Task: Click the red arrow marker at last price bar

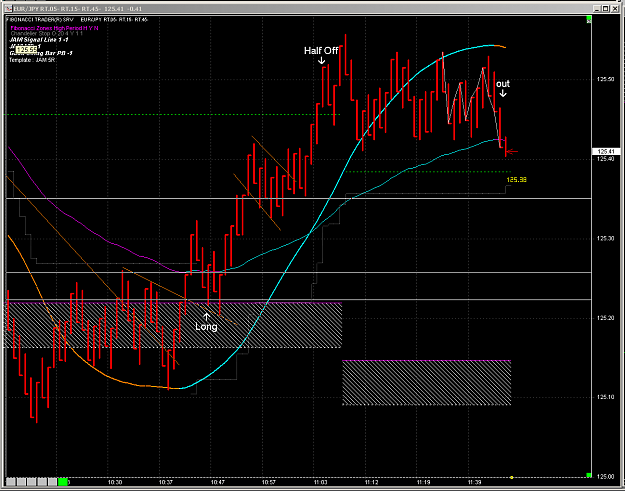Action: click(512, 151)
